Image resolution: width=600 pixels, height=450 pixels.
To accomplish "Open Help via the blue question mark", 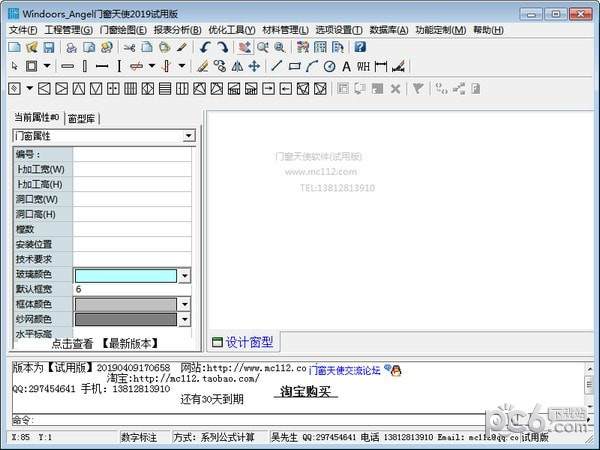I will (360, 47).
